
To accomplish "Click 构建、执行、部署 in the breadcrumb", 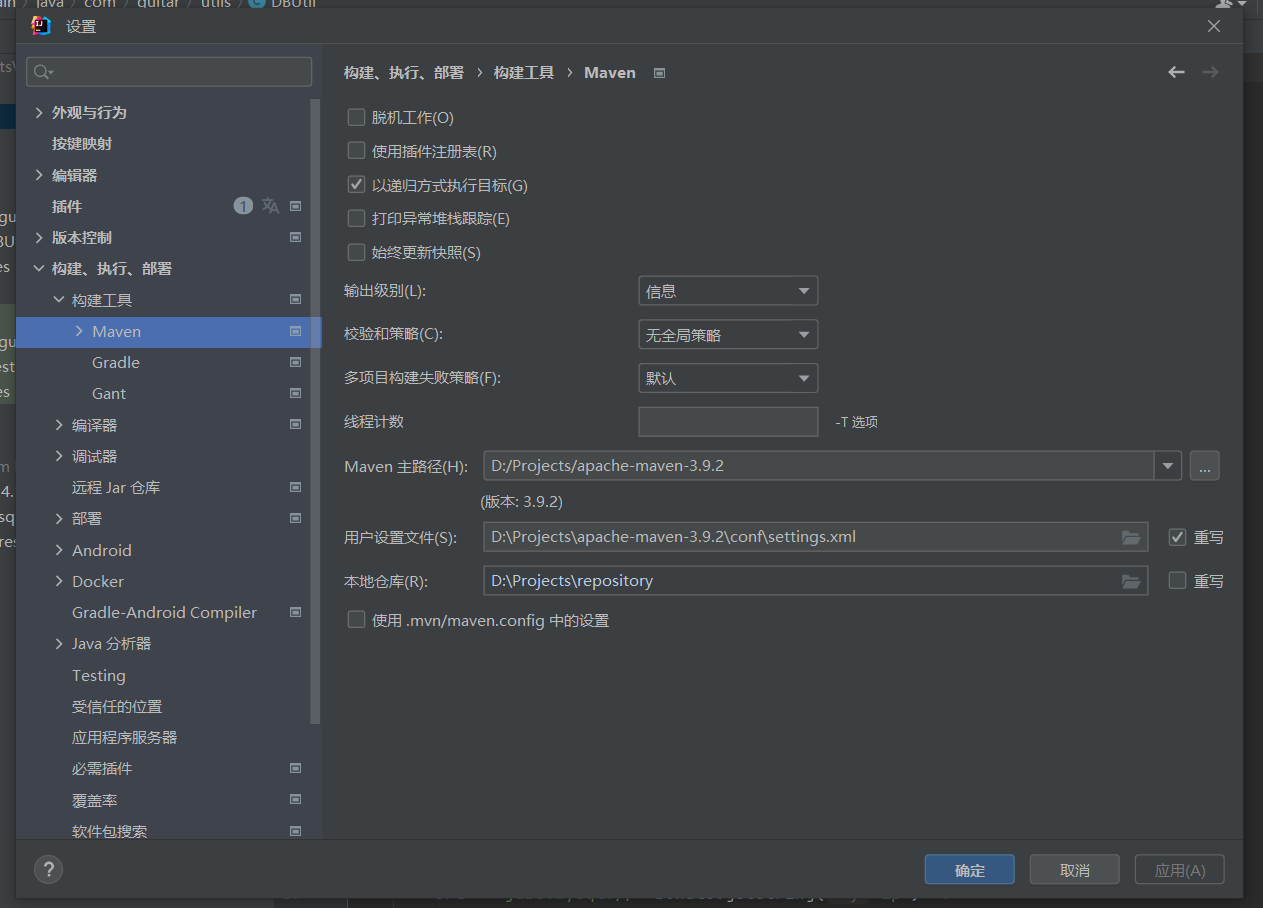I will point(404,73).
